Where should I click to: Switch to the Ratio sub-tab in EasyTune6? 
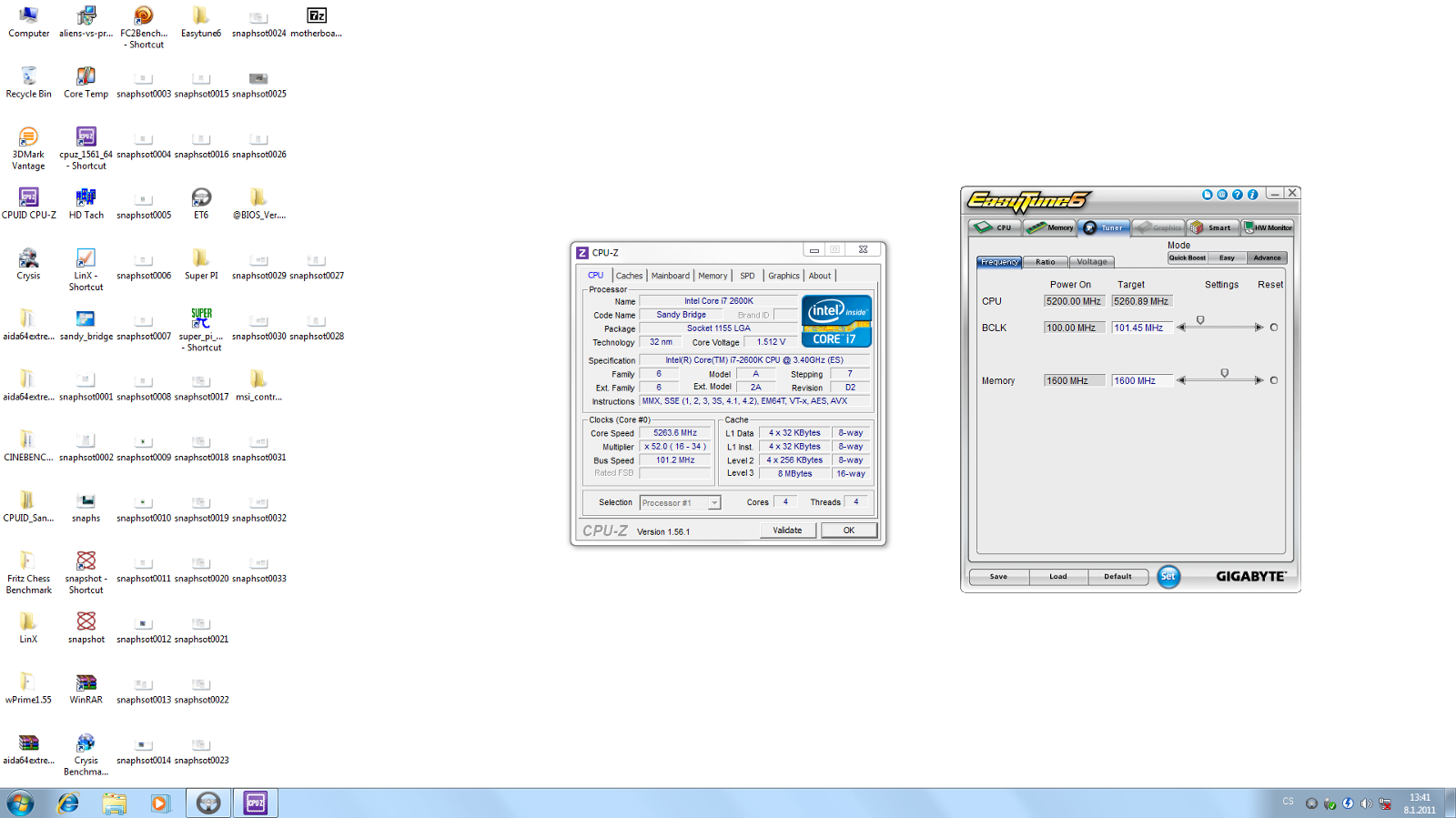click(1046, 262)
